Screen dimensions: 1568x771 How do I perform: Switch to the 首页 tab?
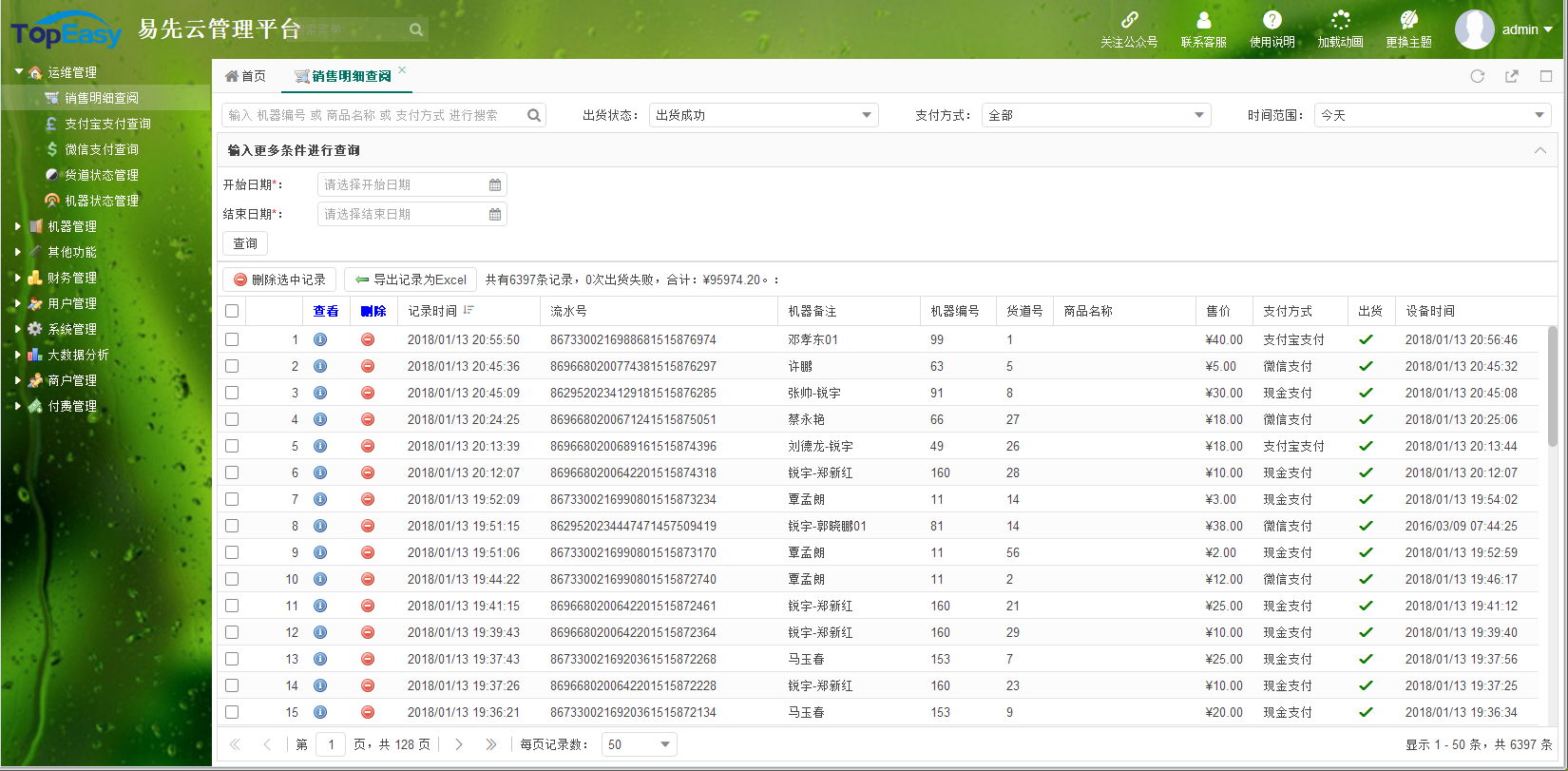pyautogui.click(x=245, y=76)
